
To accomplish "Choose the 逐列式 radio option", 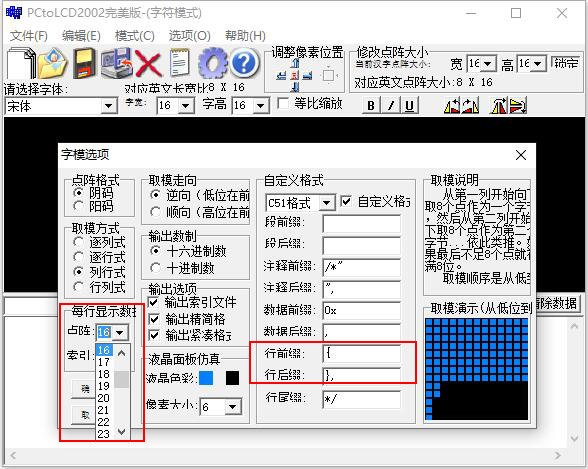I will coord(78,242).
